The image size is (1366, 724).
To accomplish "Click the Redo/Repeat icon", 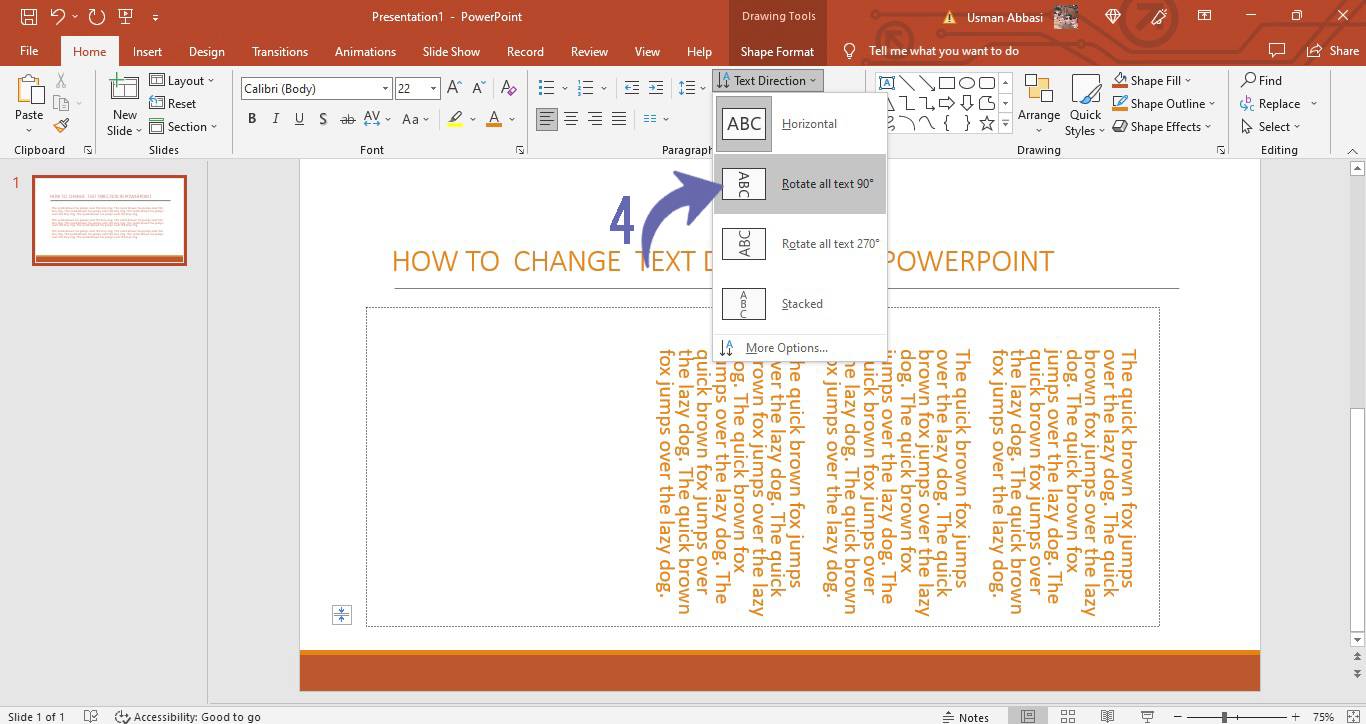I will [x=96, y=16].
